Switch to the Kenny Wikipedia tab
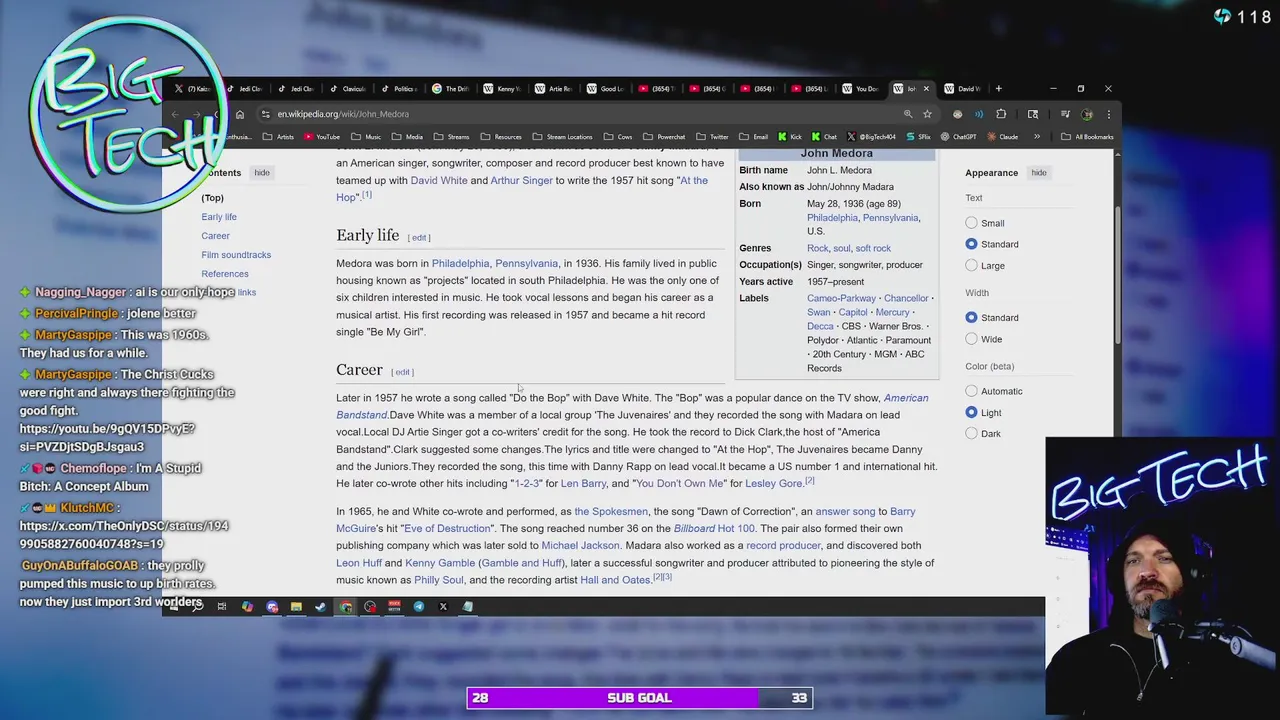The height and width of the screenshot is (720, 1280). click(x=502, y=89)
